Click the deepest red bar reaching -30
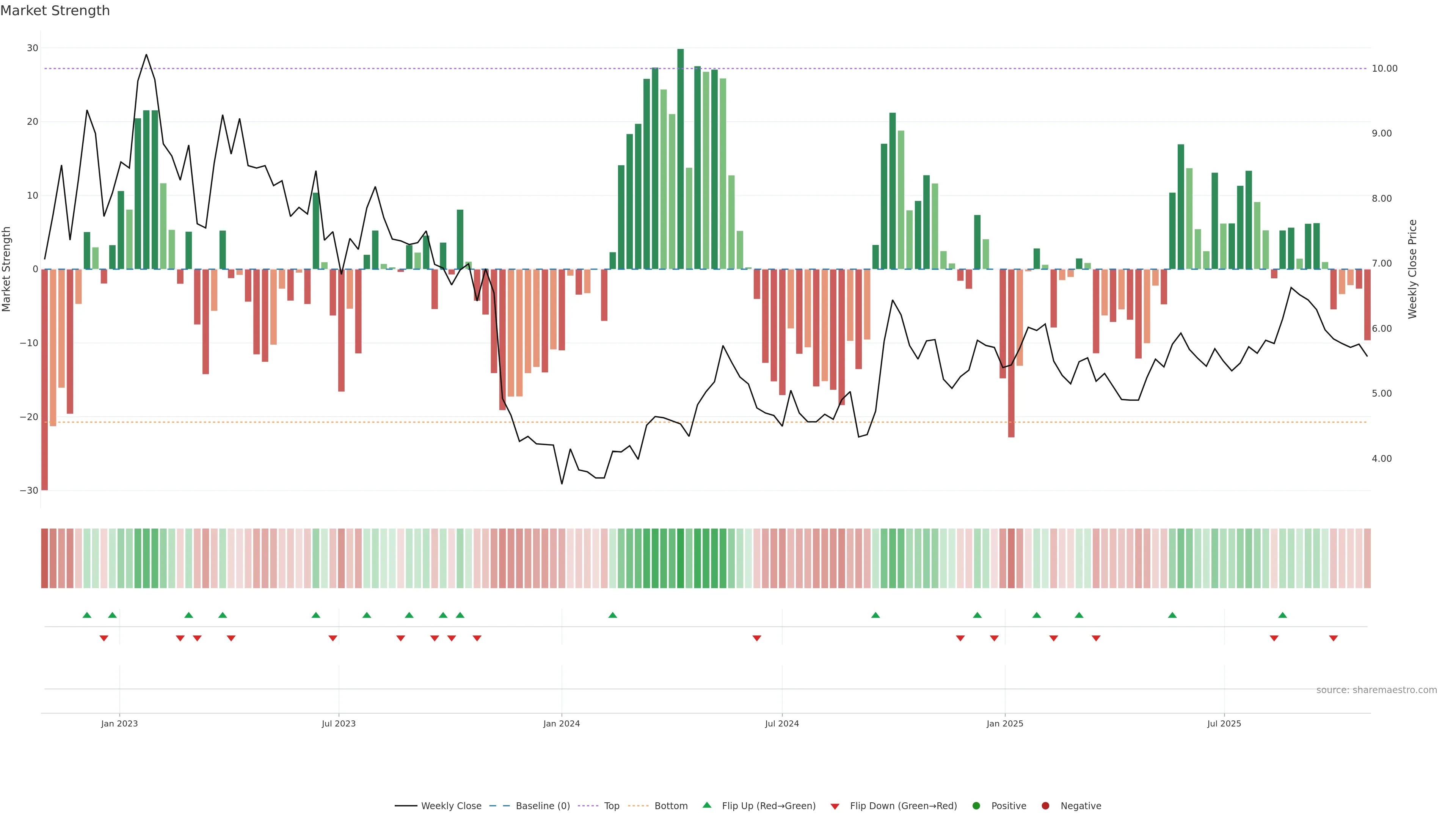This screenshot has height=819, width=1456. (45, 379)
